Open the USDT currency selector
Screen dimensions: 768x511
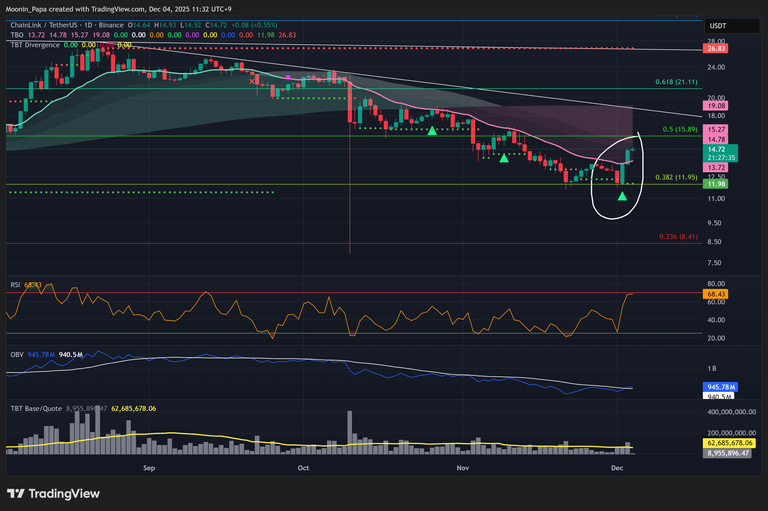click(717, 24)
